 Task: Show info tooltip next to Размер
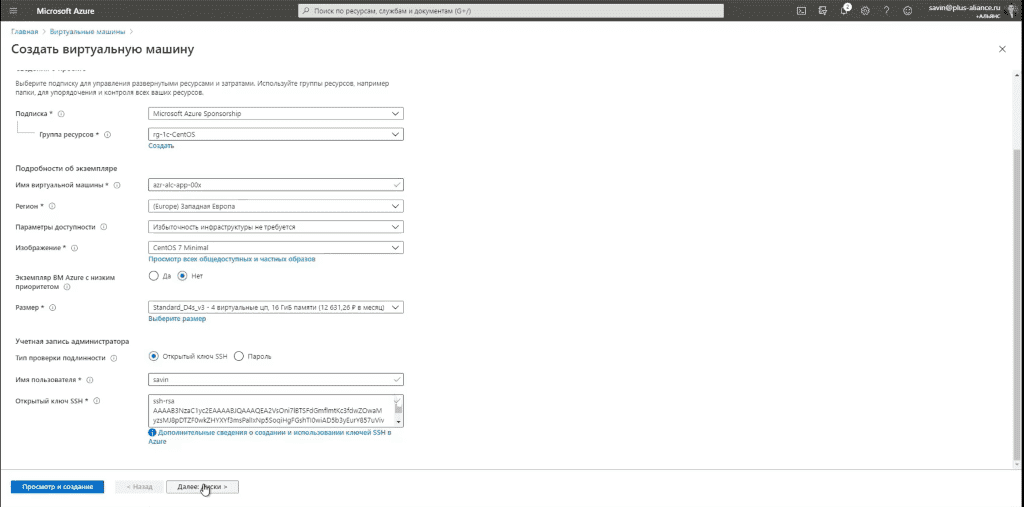pyautogui.click(x=53, y=307)
